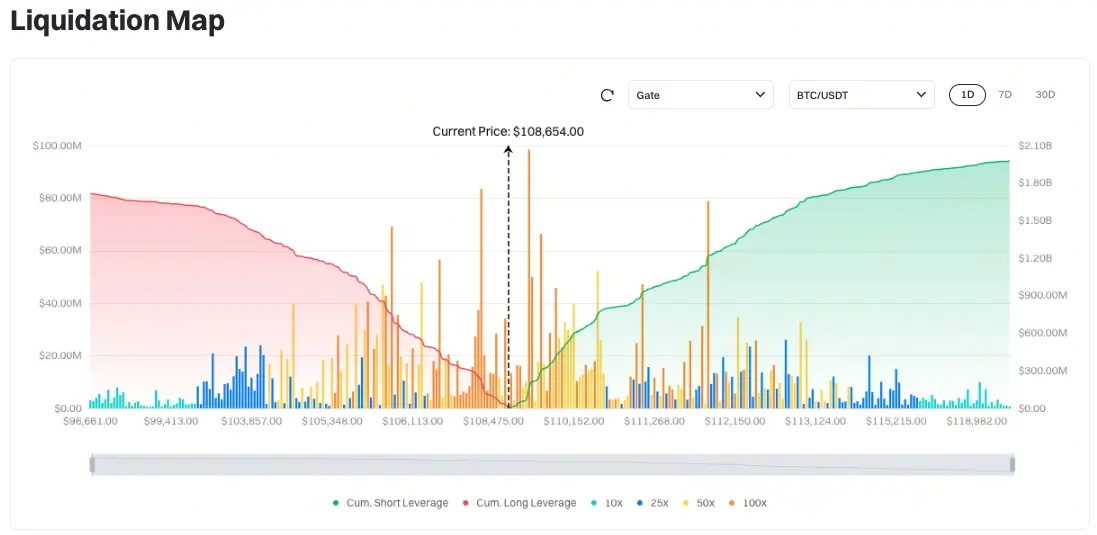Open the Gate exchange dropdown
The height and width of the screenshot is (535, 1097).
point(700,94)
